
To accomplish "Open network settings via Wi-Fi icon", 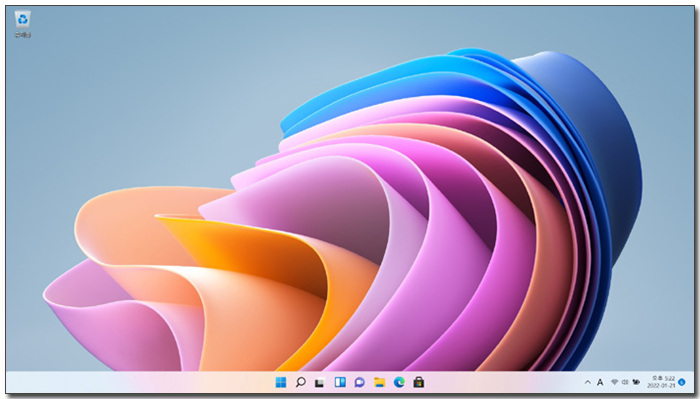I will pos(615,382).
